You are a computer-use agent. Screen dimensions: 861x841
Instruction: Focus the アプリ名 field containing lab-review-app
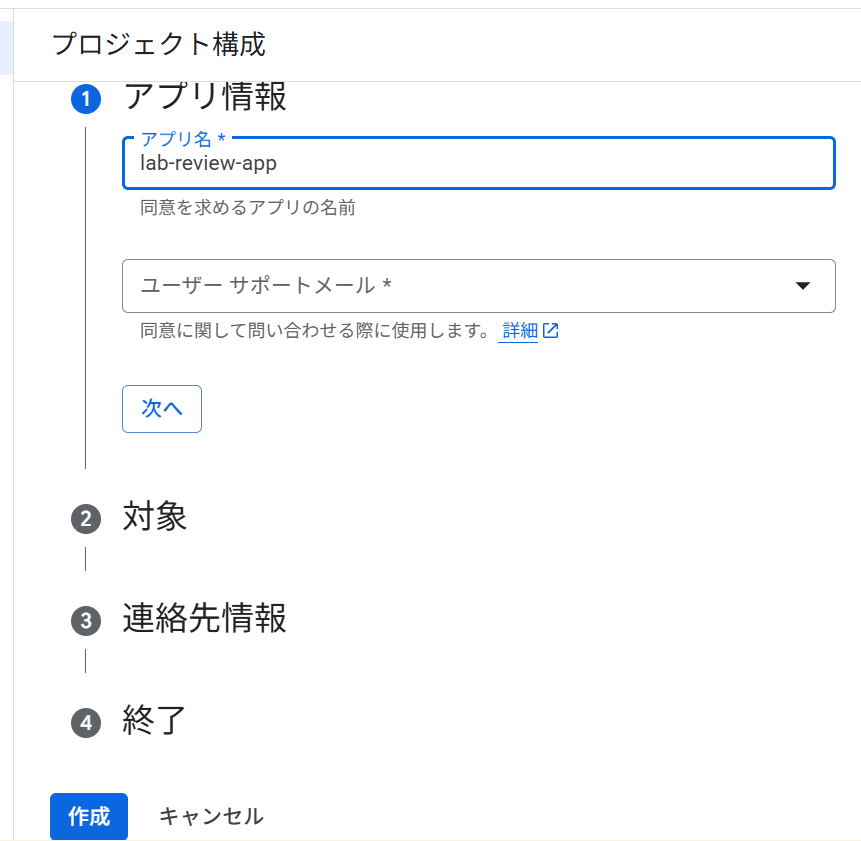click(x=478, y=164)
